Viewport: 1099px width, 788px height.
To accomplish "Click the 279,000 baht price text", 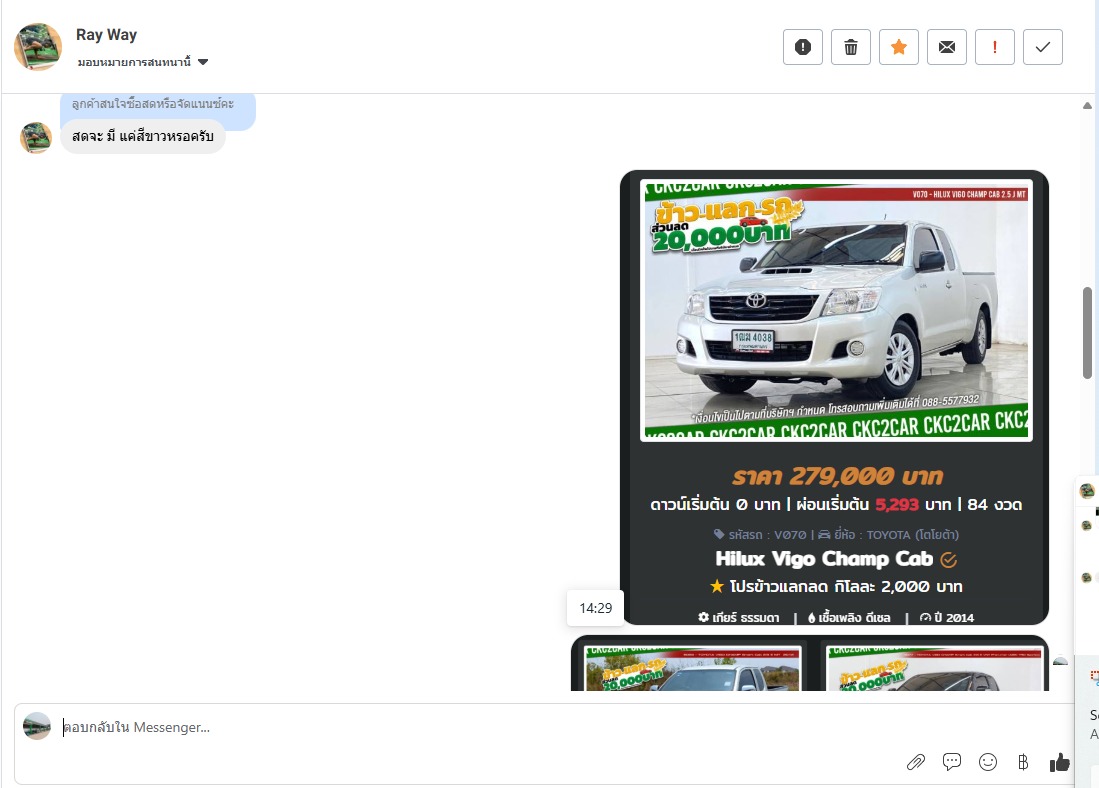I will pyautogui.click(x=838, y=477).
